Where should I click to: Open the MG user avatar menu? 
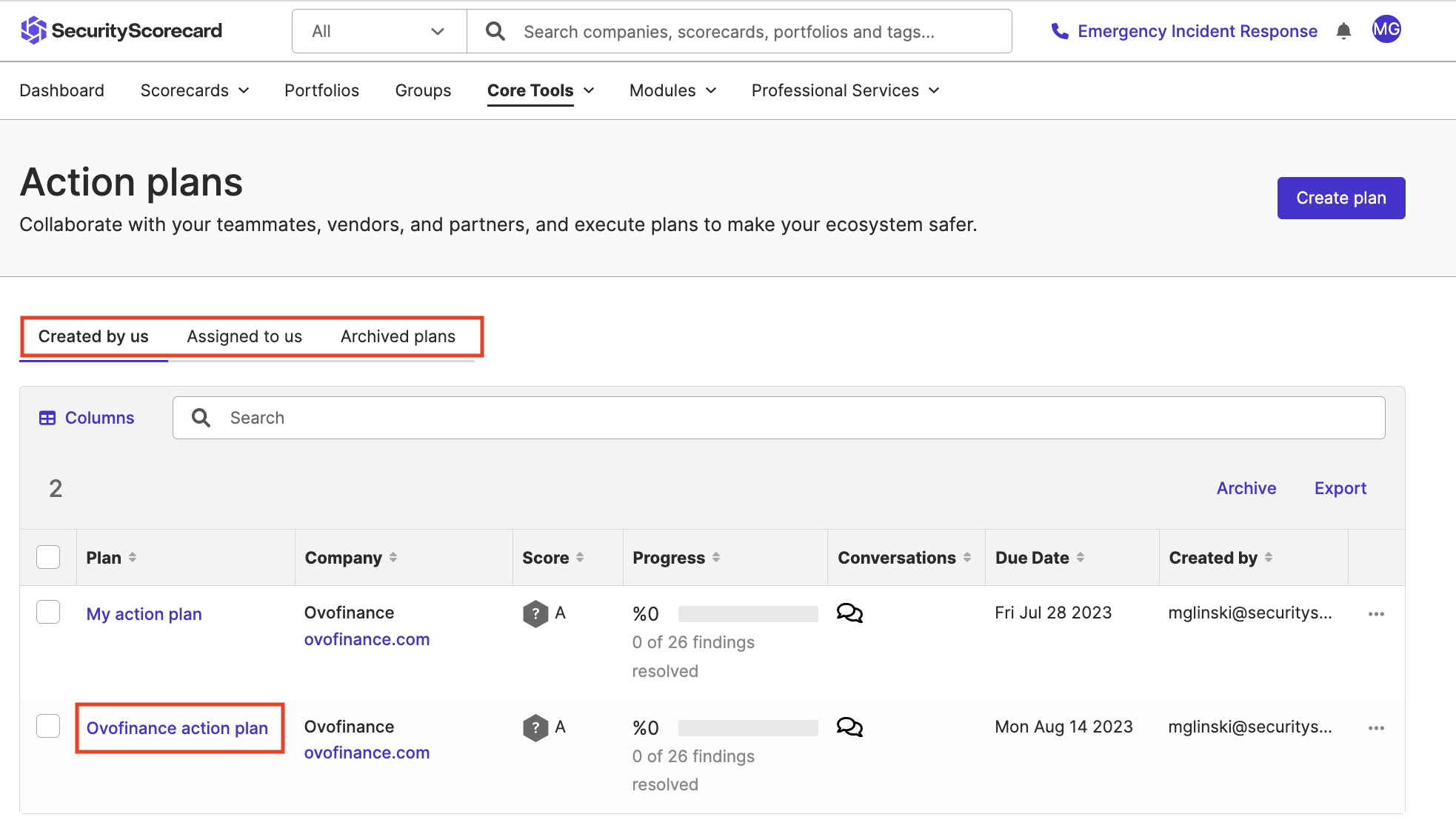(x=1386, y=30)
